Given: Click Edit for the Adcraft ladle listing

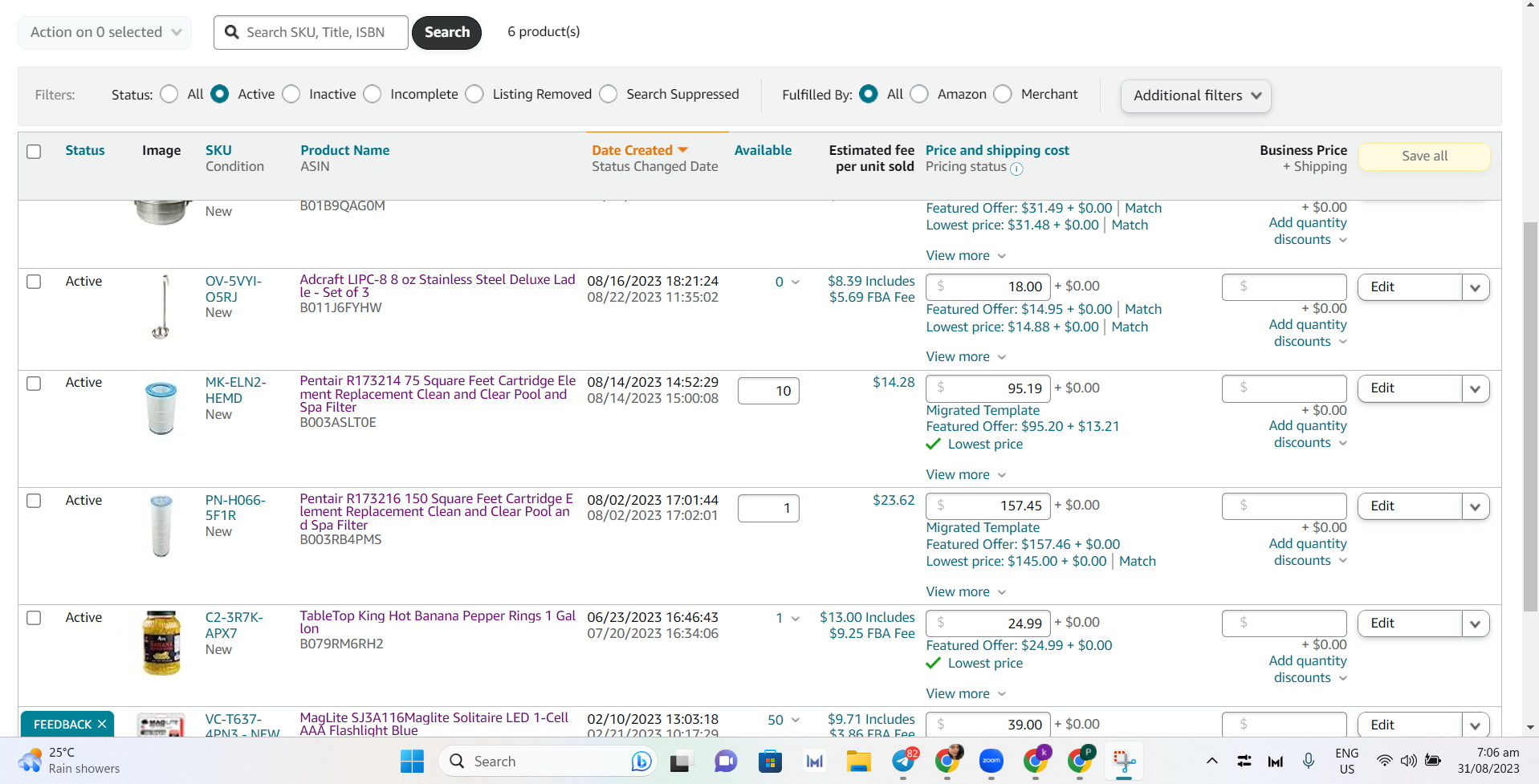Looking at the screenshot, I should 1410,287.
